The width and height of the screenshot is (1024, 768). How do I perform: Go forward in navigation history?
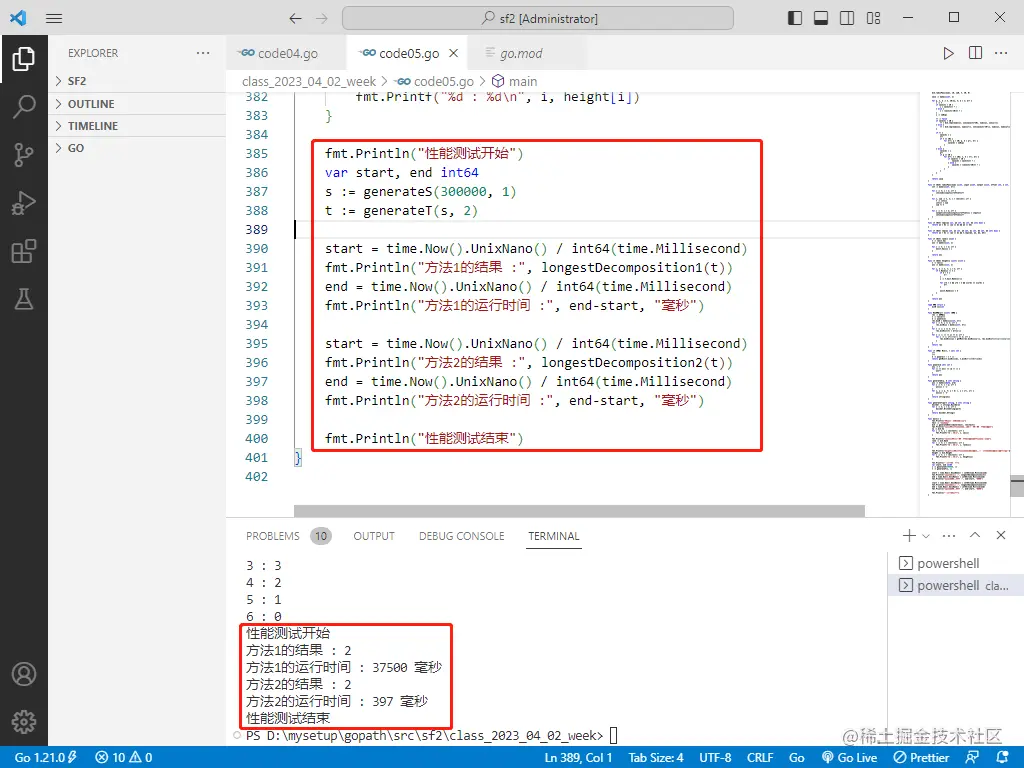click(322, 18)
